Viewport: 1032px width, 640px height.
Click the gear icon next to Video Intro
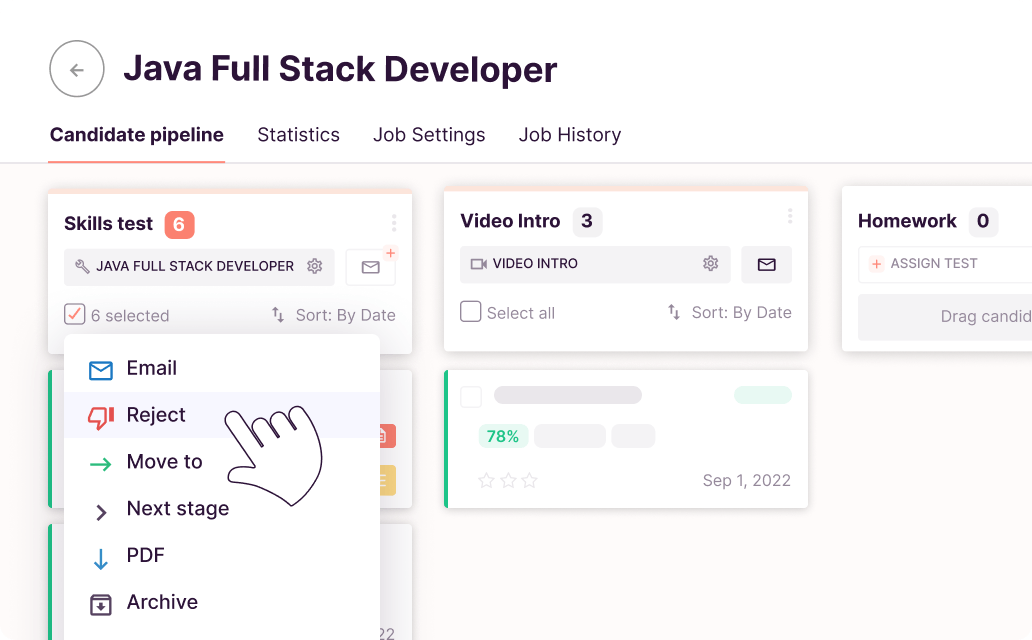click(710, 263)
